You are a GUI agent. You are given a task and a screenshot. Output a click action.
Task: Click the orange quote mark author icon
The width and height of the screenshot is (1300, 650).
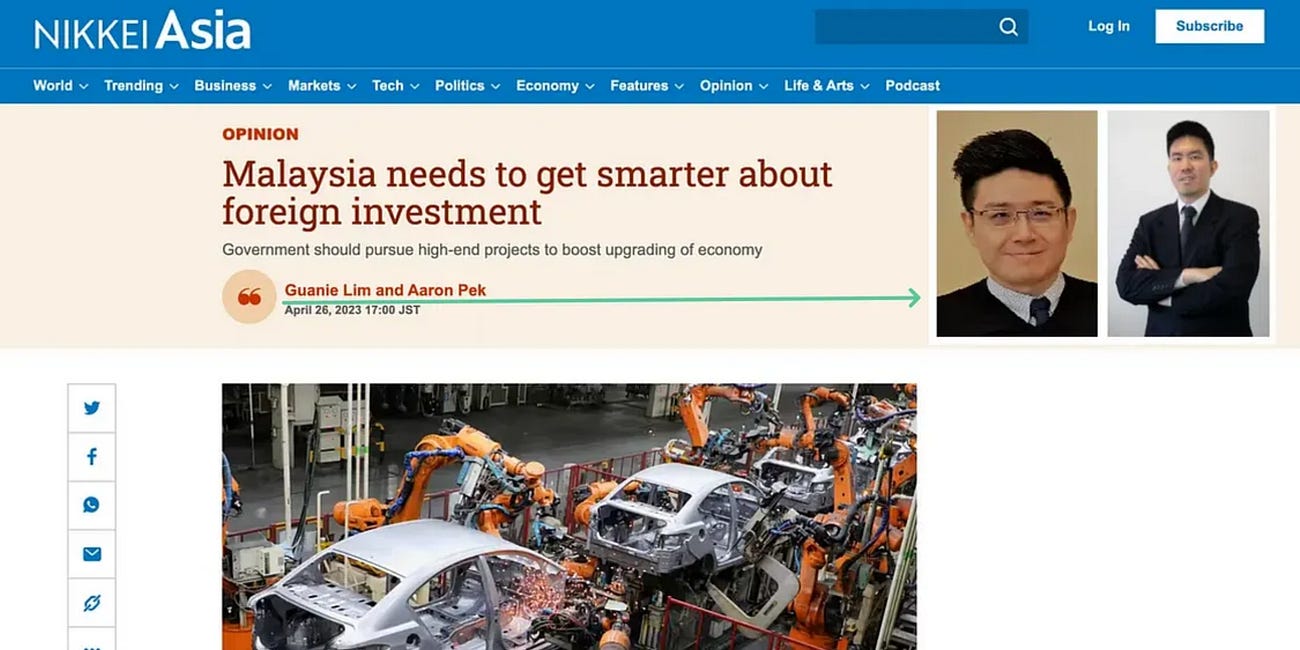coord(249,297)
